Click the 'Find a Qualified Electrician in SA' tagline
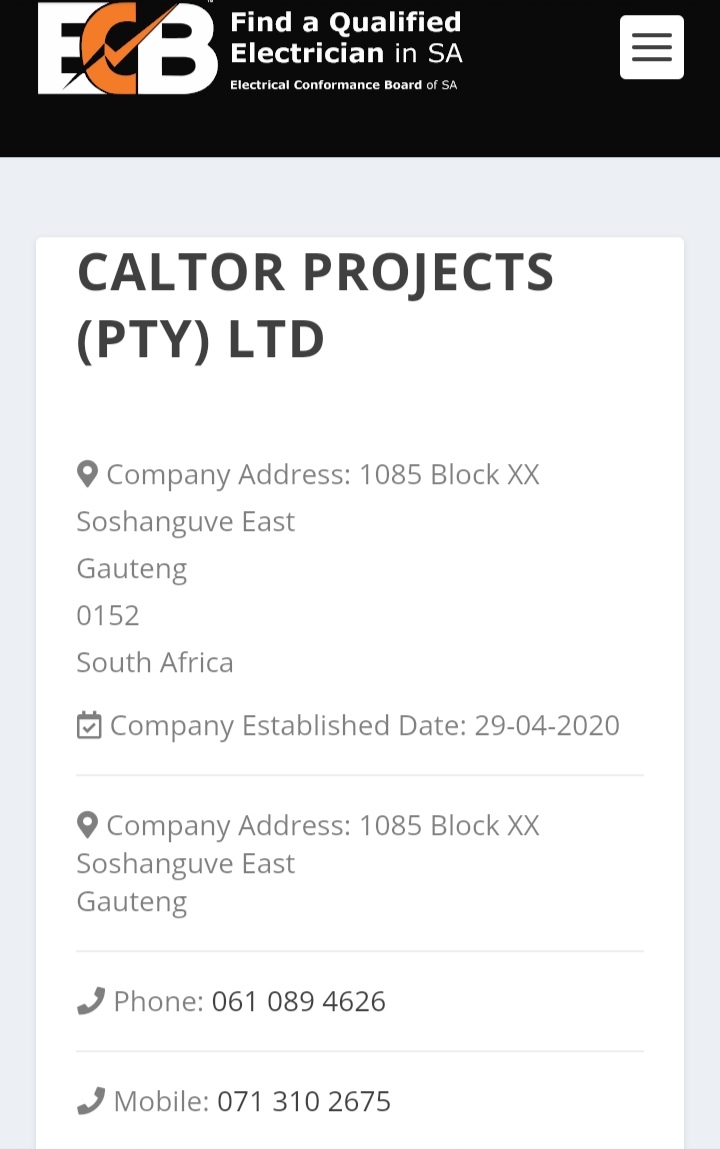The width and height of the screenshot is (720, 1149). pyautogui.click(x=346, y=37)
